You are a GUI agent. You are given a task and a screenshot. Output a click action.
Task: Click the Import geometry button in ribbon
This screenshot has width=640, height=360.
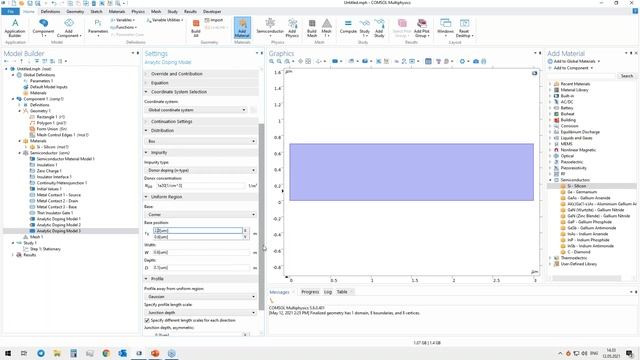(x=214, y=20)
